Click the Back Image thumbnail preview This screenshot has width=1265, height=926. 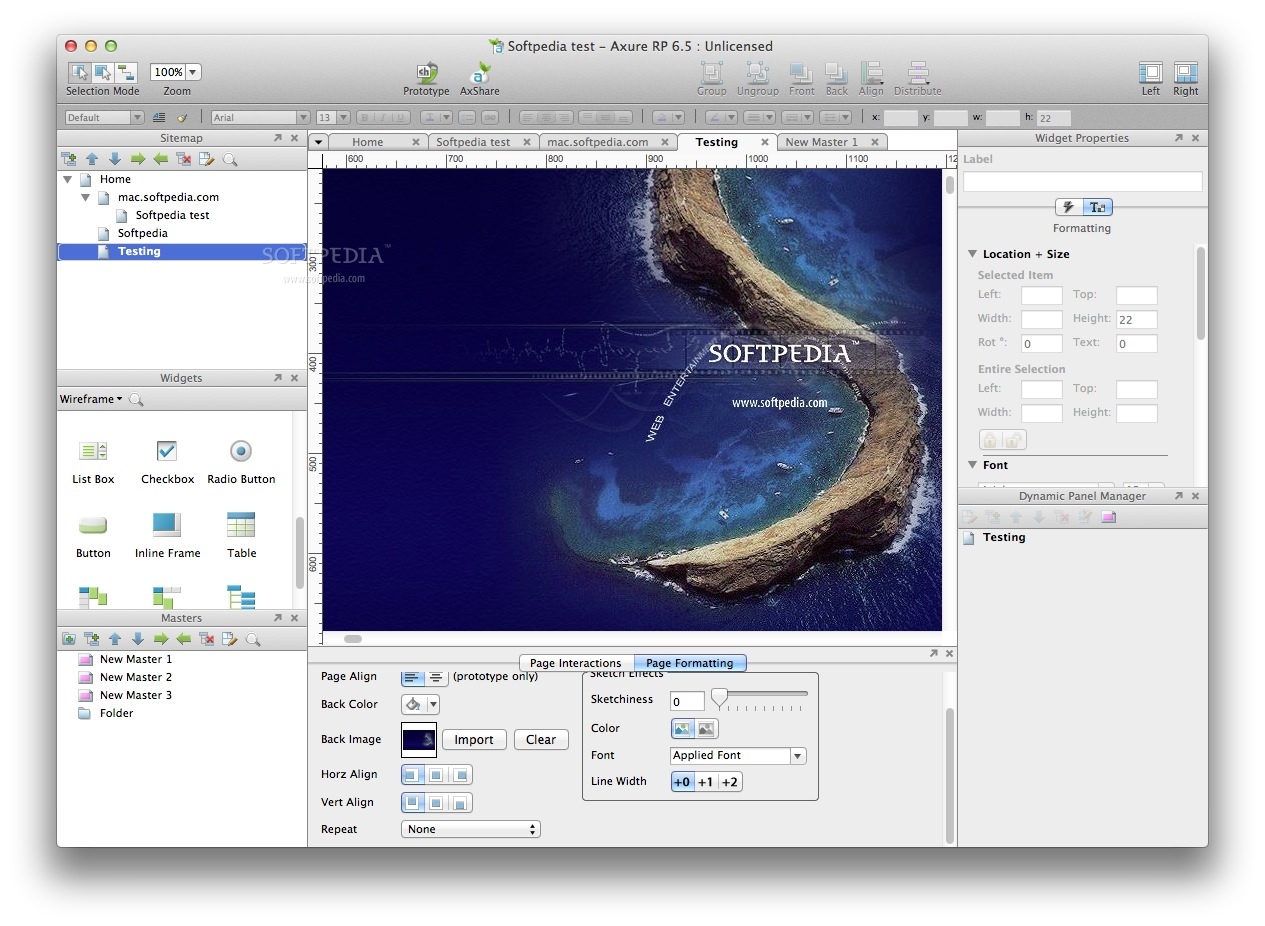[419, 740]
